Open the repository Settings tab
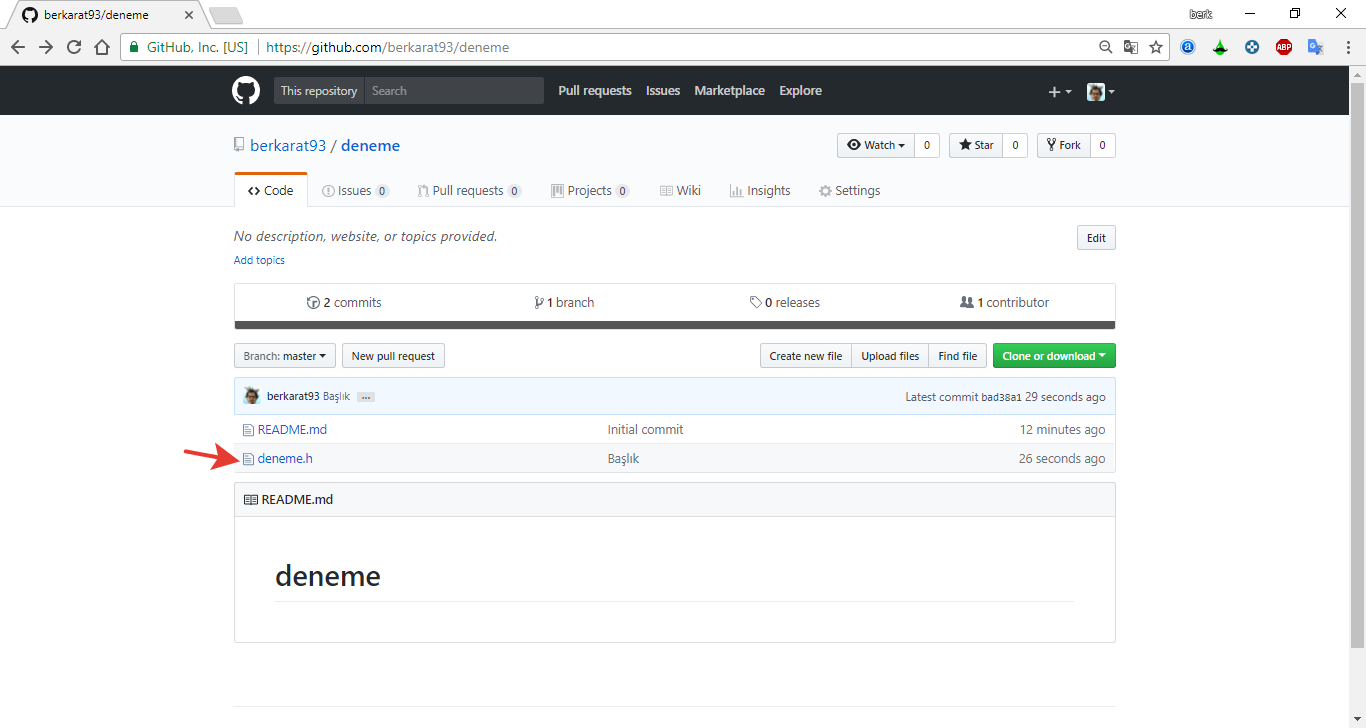 pyautogui.click(x=849, y=191)
